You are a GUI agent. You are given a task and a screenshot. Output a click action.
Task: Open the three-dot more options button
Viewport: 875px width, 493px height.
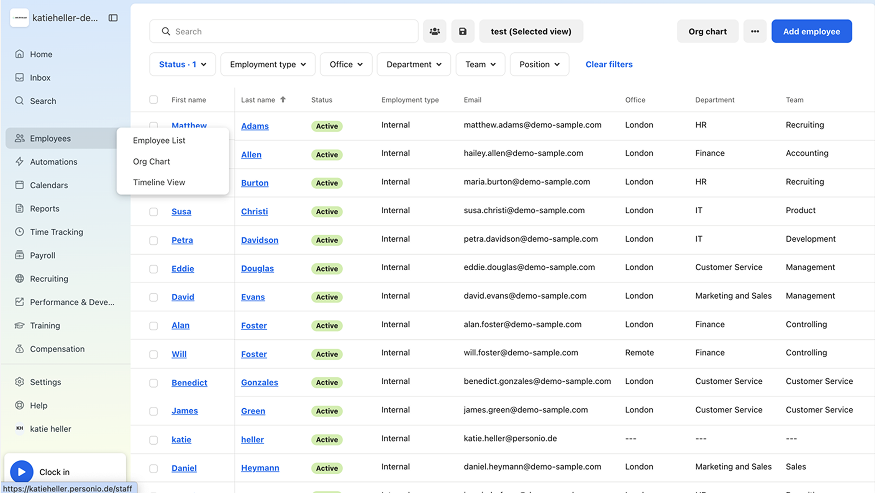(755, 31)
